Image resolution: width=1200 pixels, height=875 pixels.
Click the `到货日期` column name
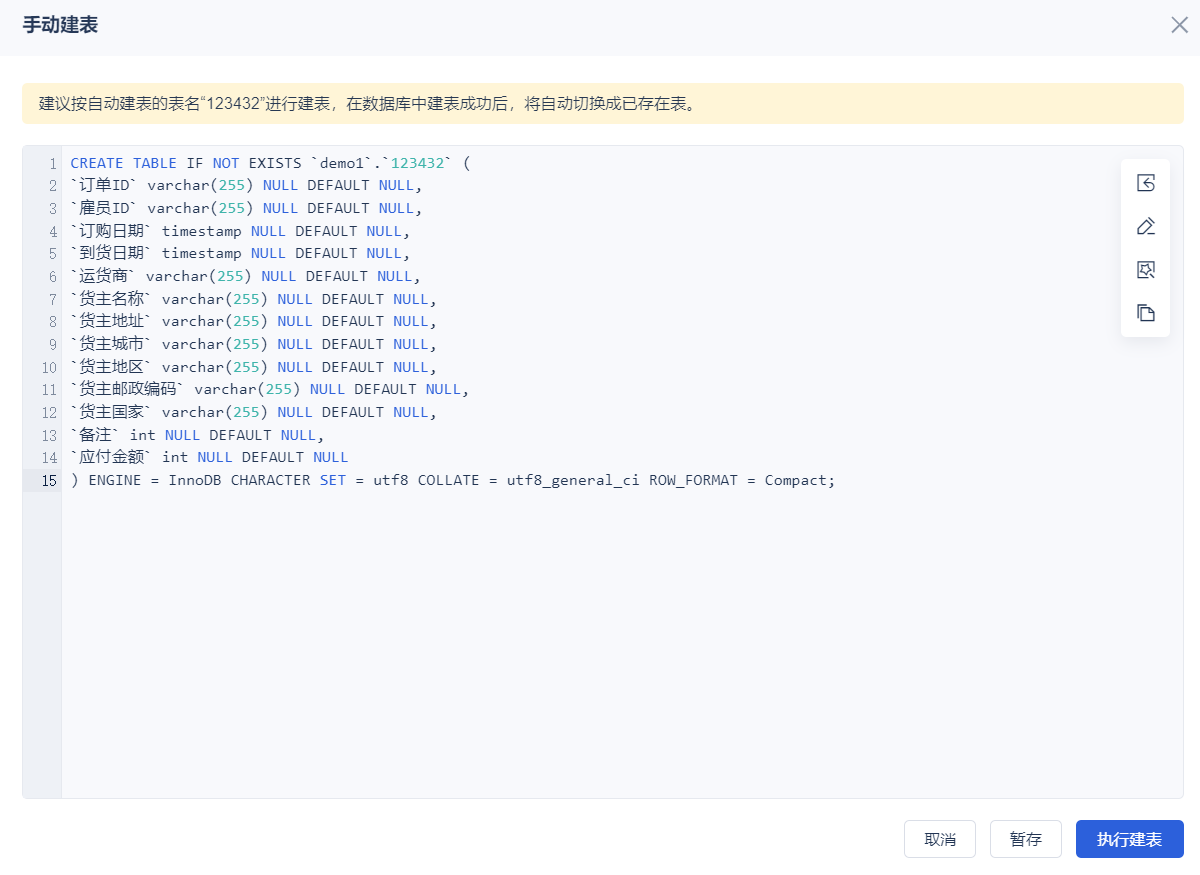pyautogui.click(x=111, y=253)
